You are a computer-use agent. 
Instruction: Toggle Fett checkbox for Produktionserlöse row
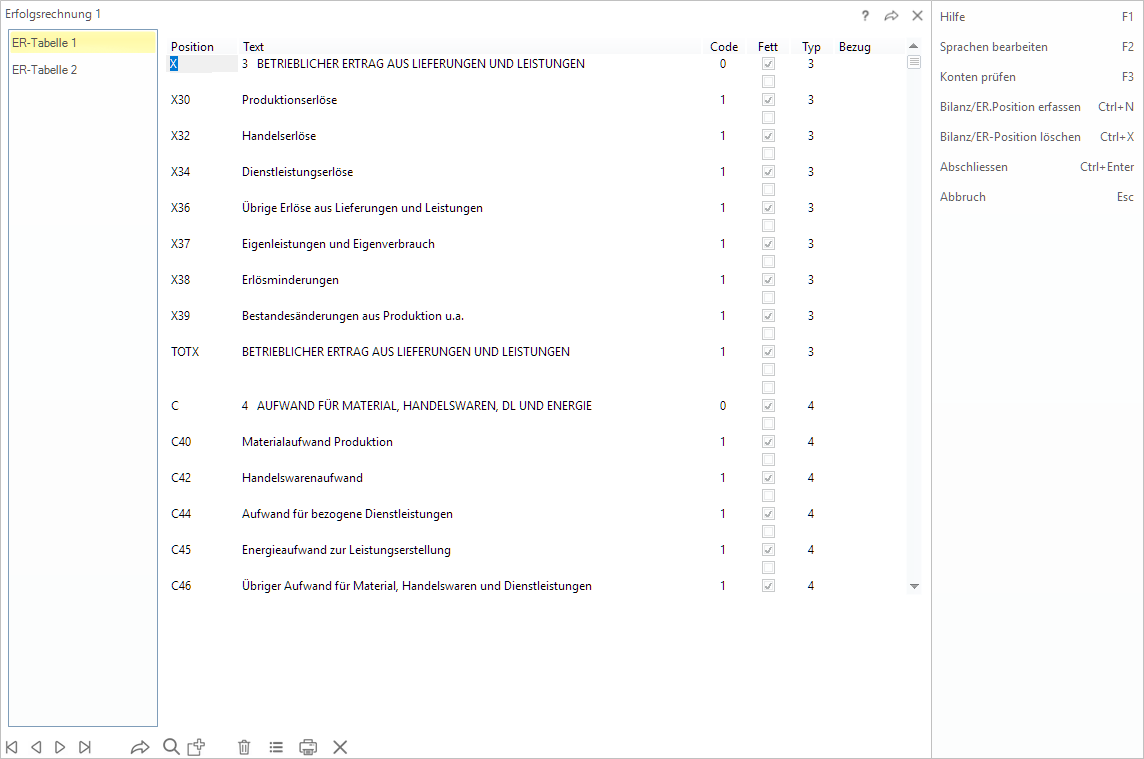click(768, 100)
